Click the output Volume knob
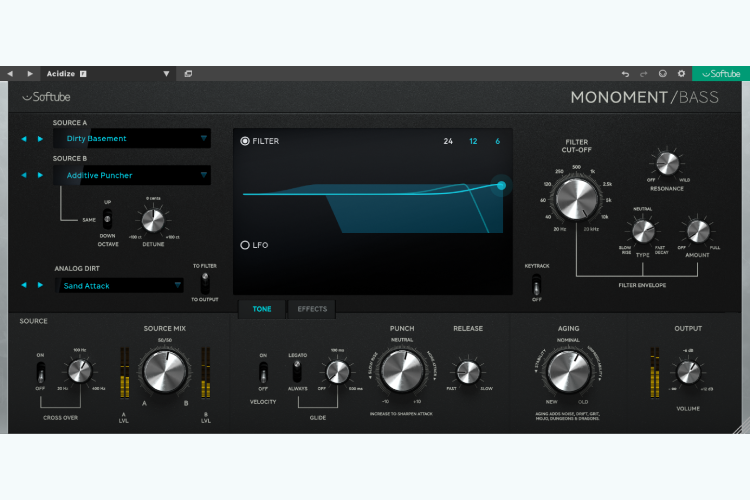750x500 pixels. (x=688, y=372)
